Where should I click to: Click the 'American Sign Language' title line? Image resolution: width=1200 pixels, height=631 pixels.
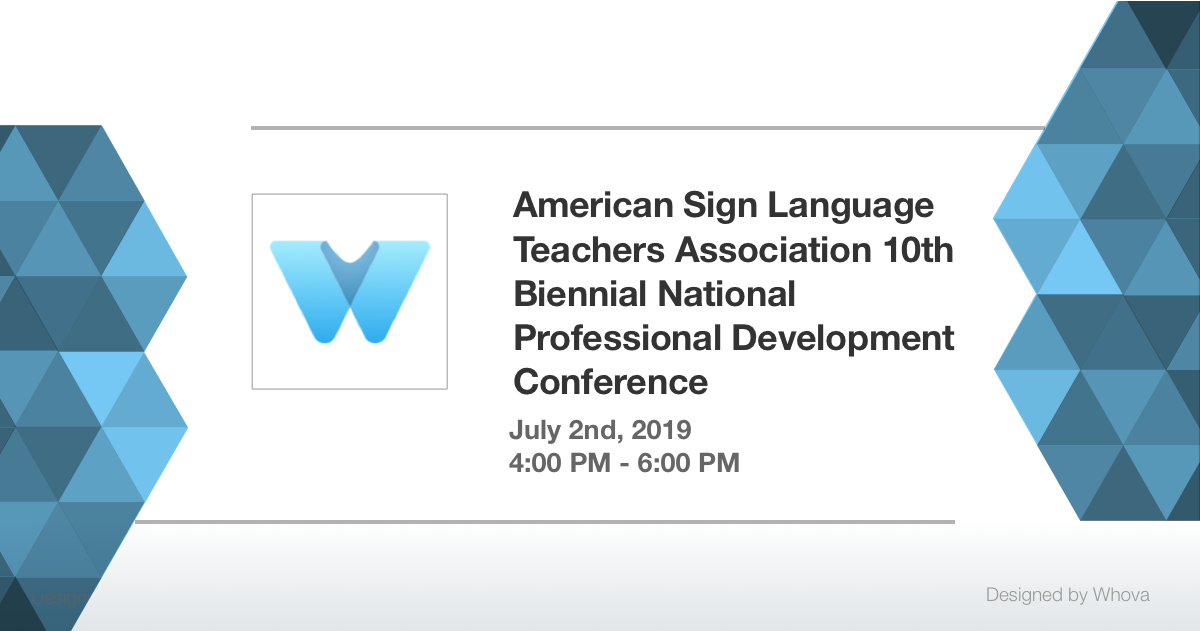pyautogui.click(x=724, y=205)
